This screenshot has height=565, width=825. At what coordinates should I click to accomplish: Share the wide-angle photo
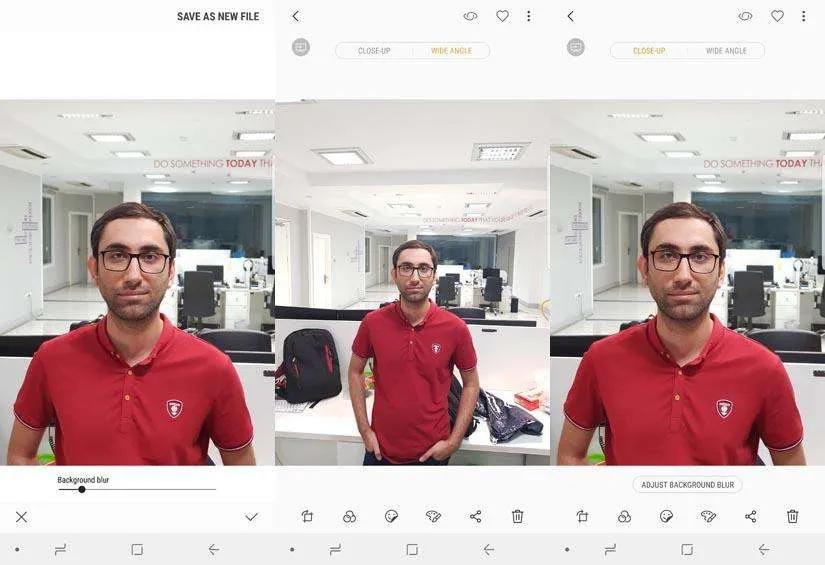475,516
